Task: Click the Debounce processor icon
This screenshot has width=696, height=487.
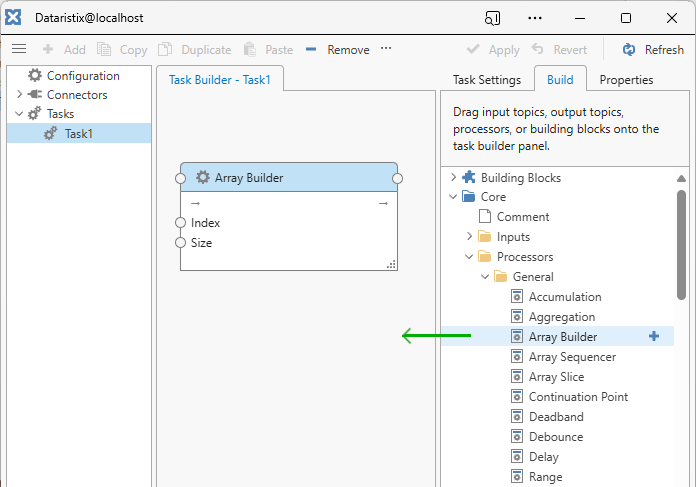Action: click(517, 436)
